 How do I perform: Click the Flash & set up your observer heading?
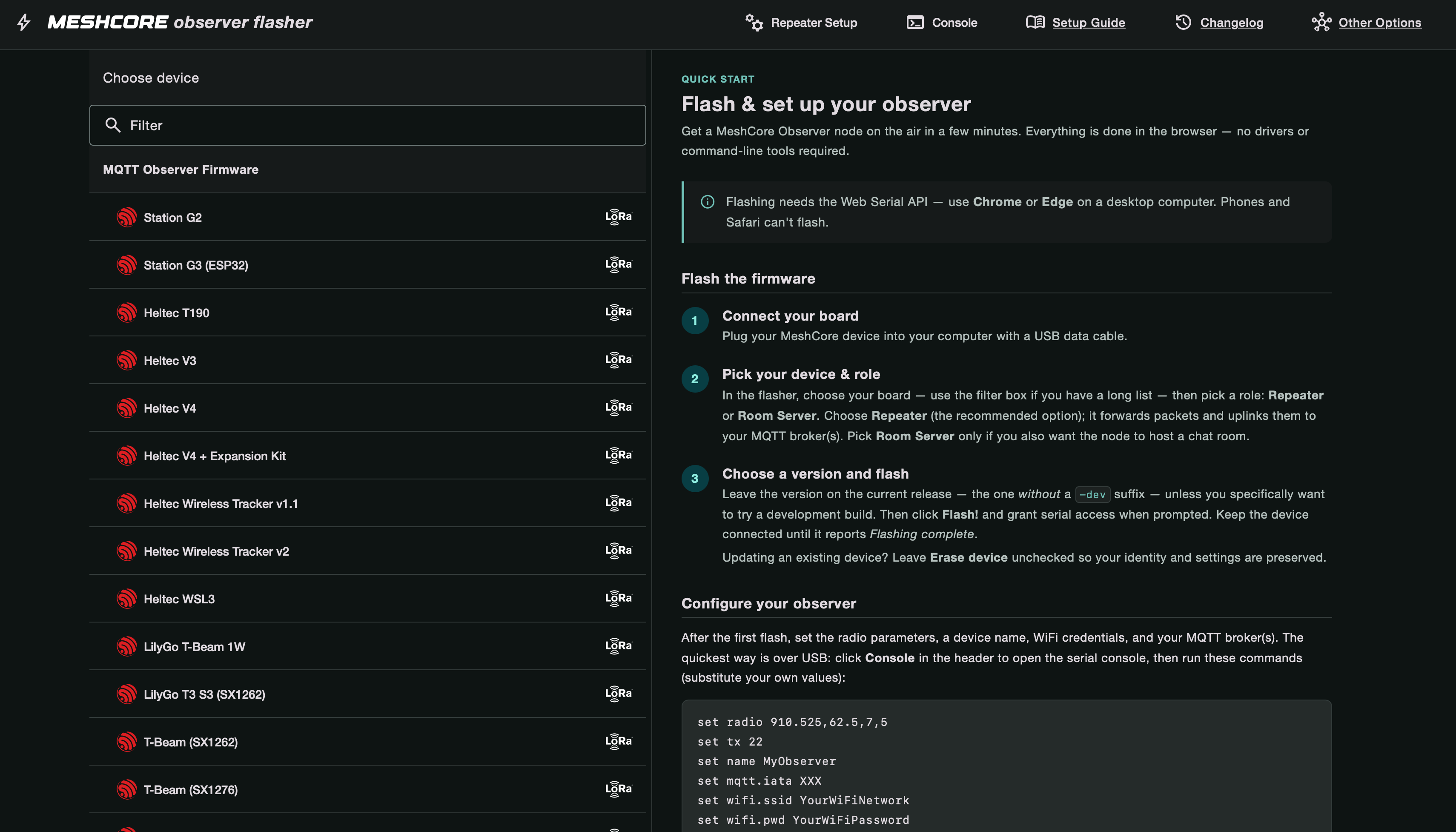tap(826, 104)
